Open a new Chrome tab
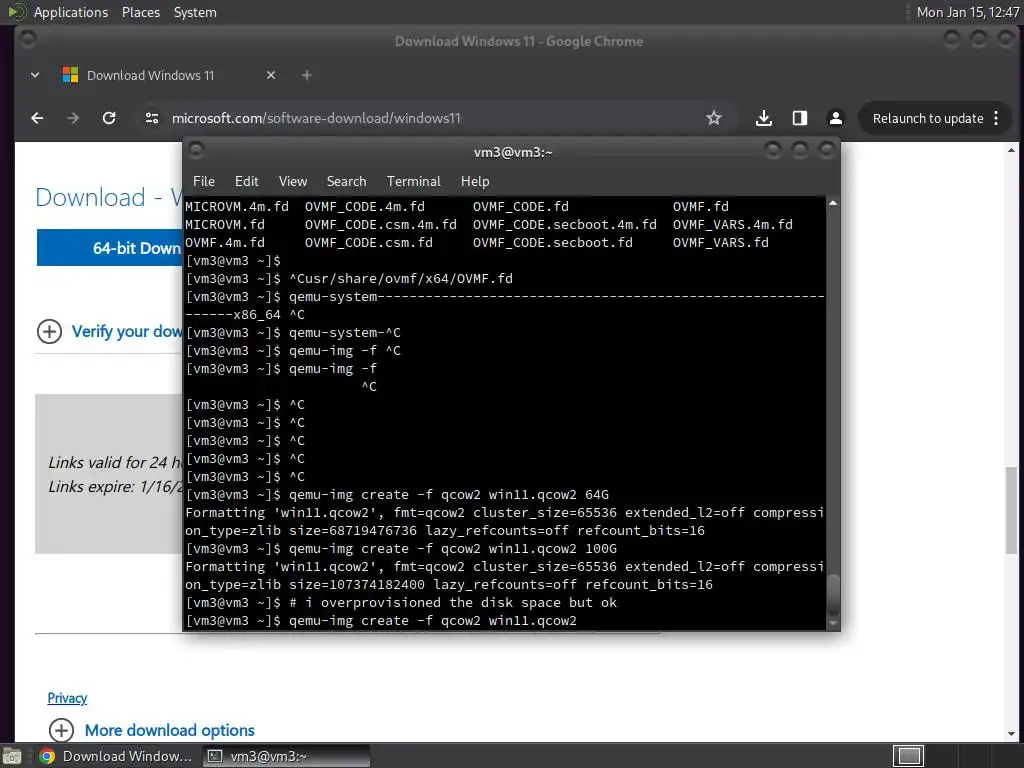1024x768 pixels. pos(306,75)
